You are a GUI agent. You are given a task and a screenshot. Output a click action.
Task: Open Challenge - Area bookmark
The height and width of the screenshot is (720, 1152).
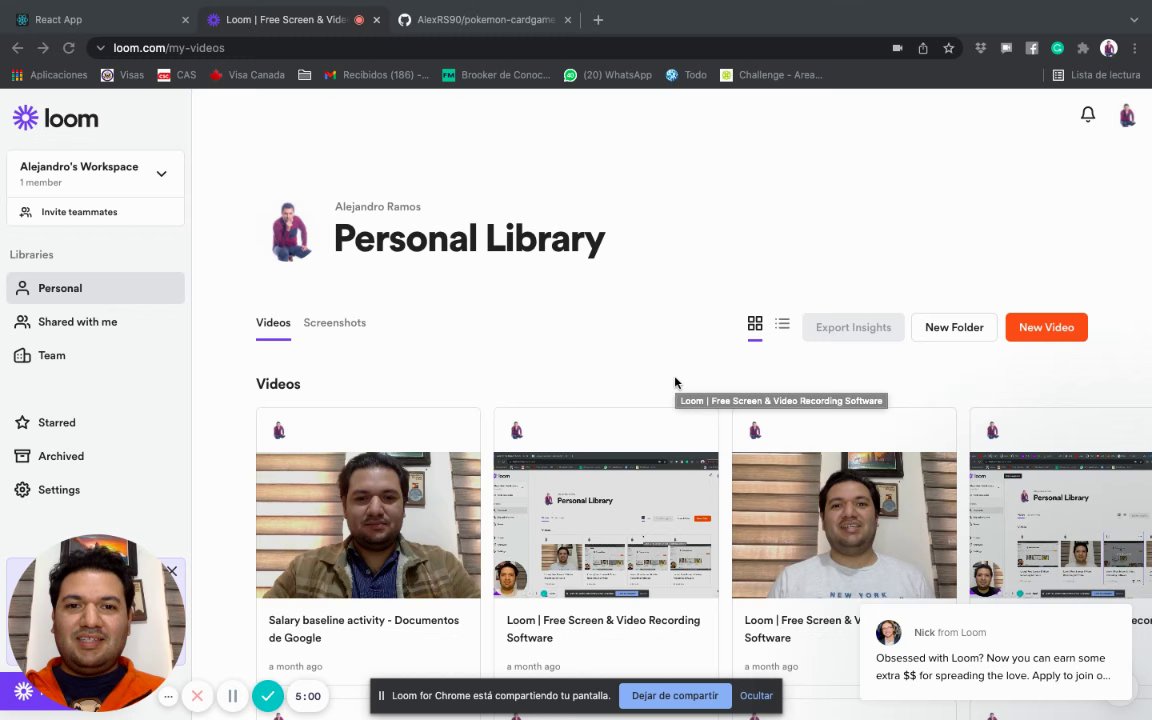[x=771, y=75]
